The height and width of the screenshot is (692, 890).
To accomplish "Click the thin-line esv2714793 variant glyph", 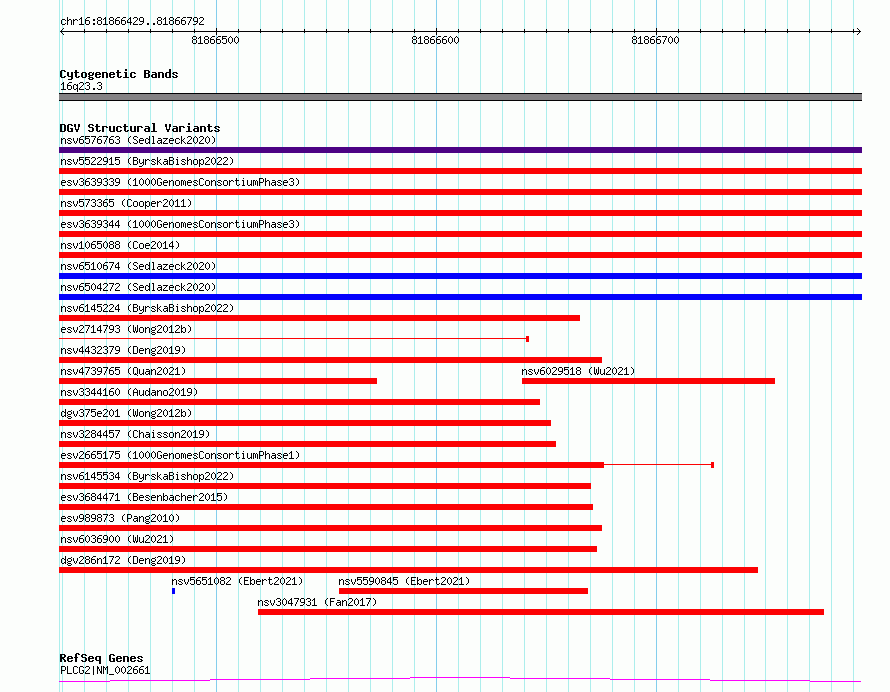I will [x=294, y=339].
